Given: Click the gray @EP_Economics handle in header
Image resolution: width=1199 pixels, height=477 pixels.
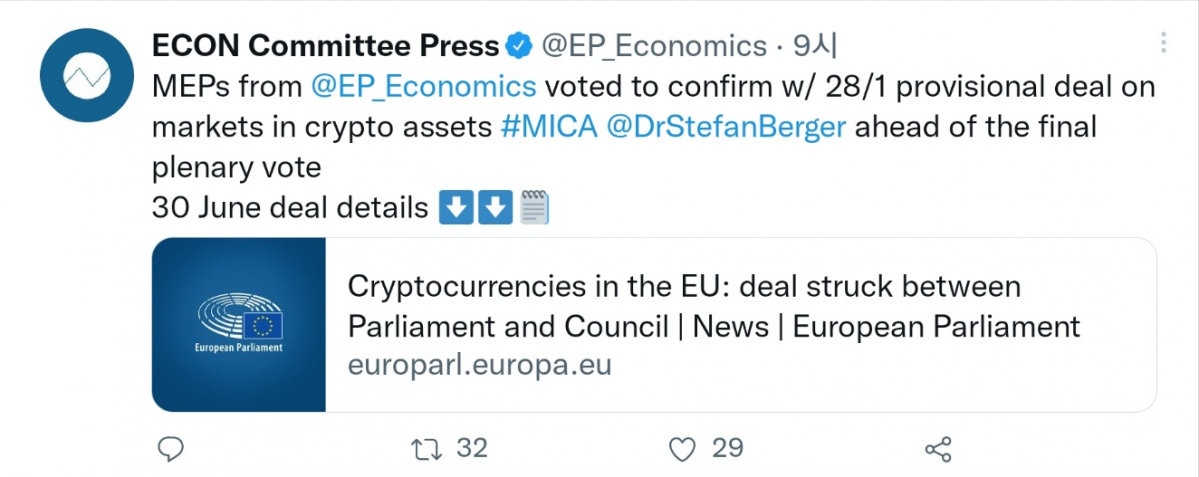Looking at the screenshot, I should pyautogui.click(x=653, y=45).
